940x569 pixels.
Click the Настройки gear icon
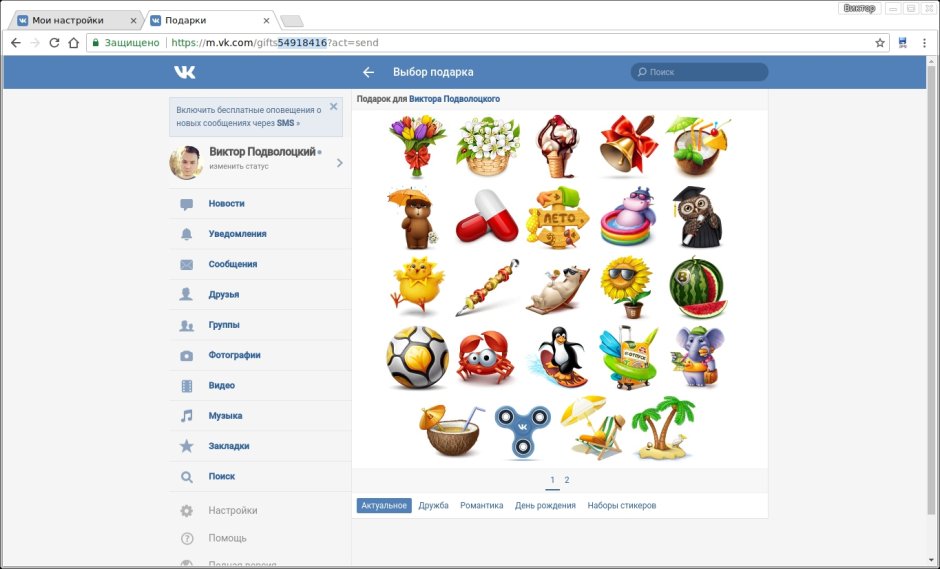(187, 511)
